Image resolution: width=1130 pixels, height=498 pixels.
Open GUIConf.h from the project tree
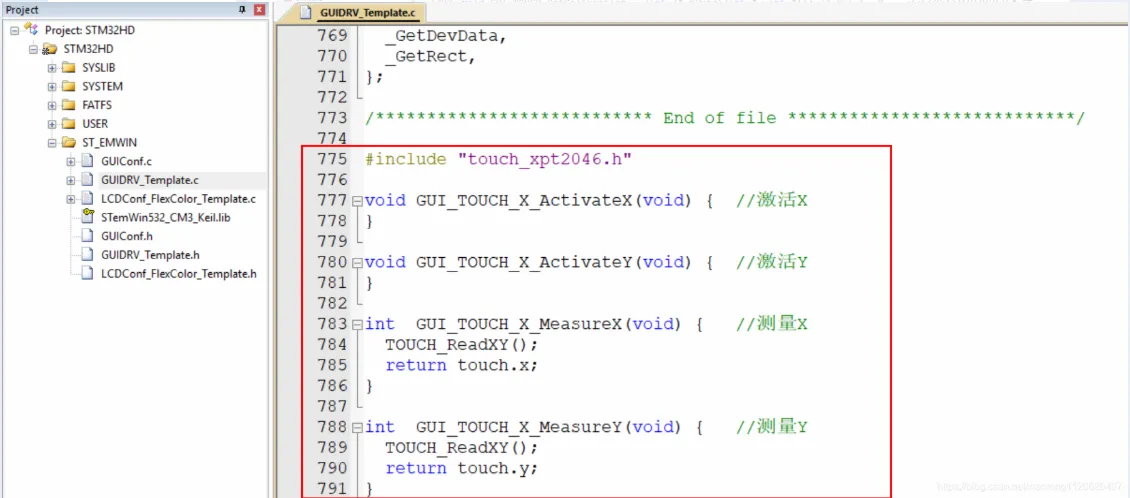tap(126, 236)
